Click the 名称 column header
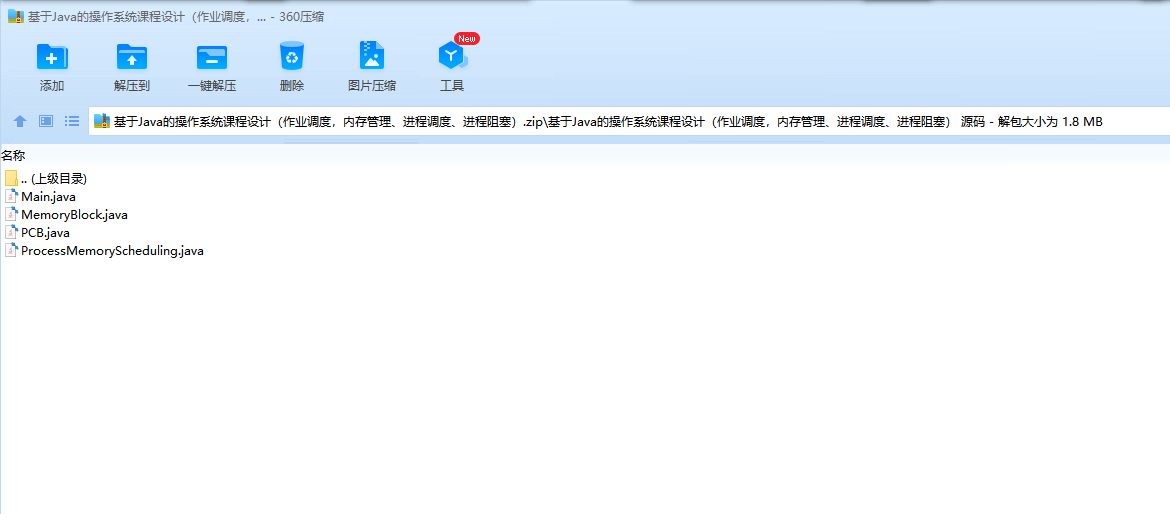This screenshot has width=1170, height=514. click(13, 155)
